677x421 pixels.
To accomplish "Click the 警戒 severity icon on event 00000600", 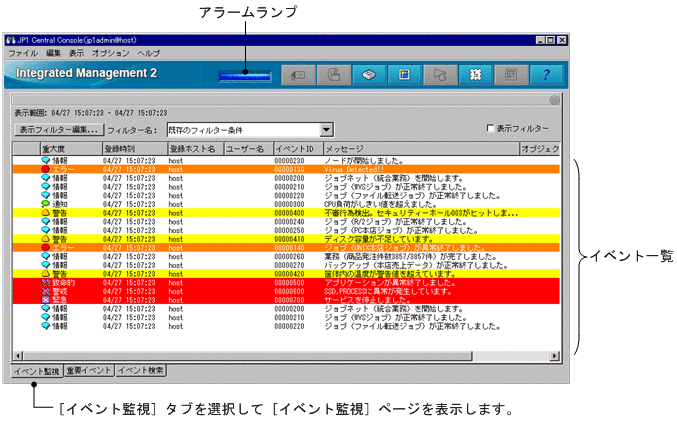I will click(45, 291).
